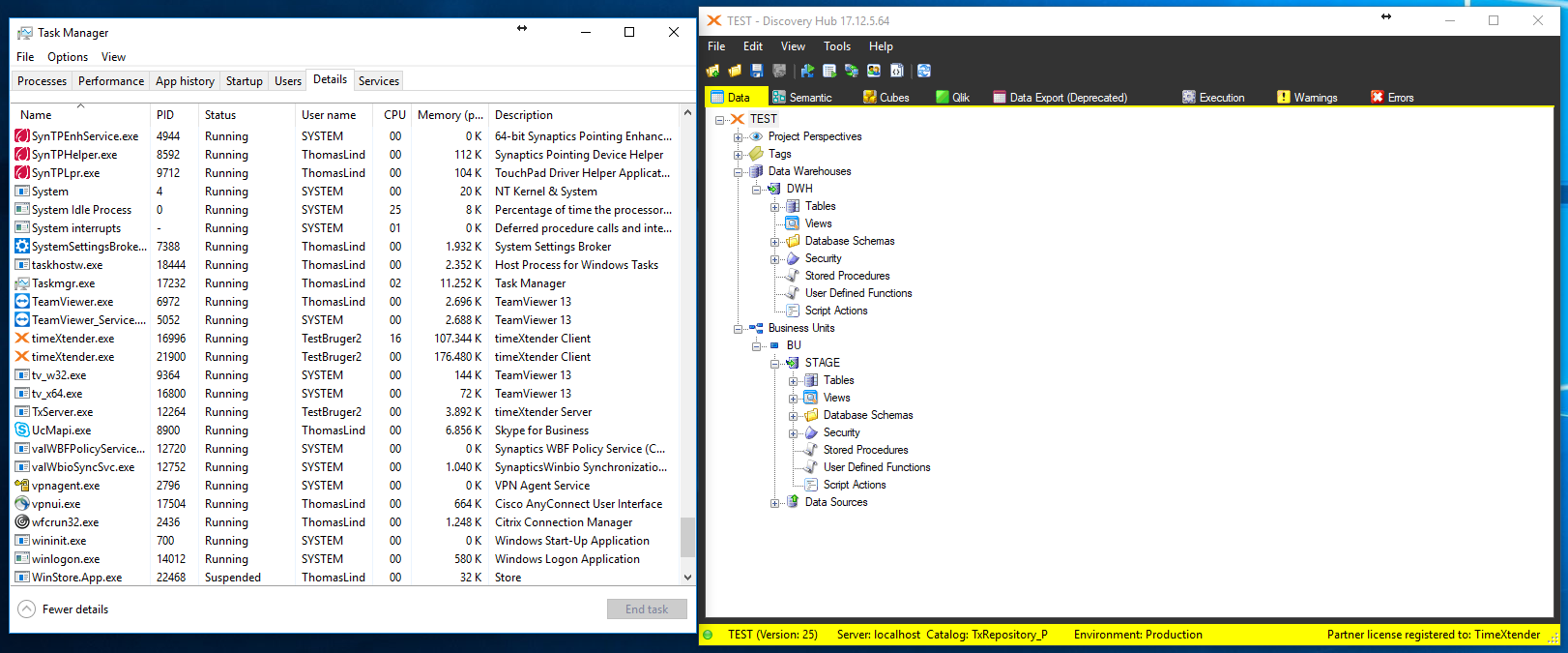Open the Qlik tab
The width and height of the screenshot is (1568, 653).
pyautogui.click(x=952, y=98)
